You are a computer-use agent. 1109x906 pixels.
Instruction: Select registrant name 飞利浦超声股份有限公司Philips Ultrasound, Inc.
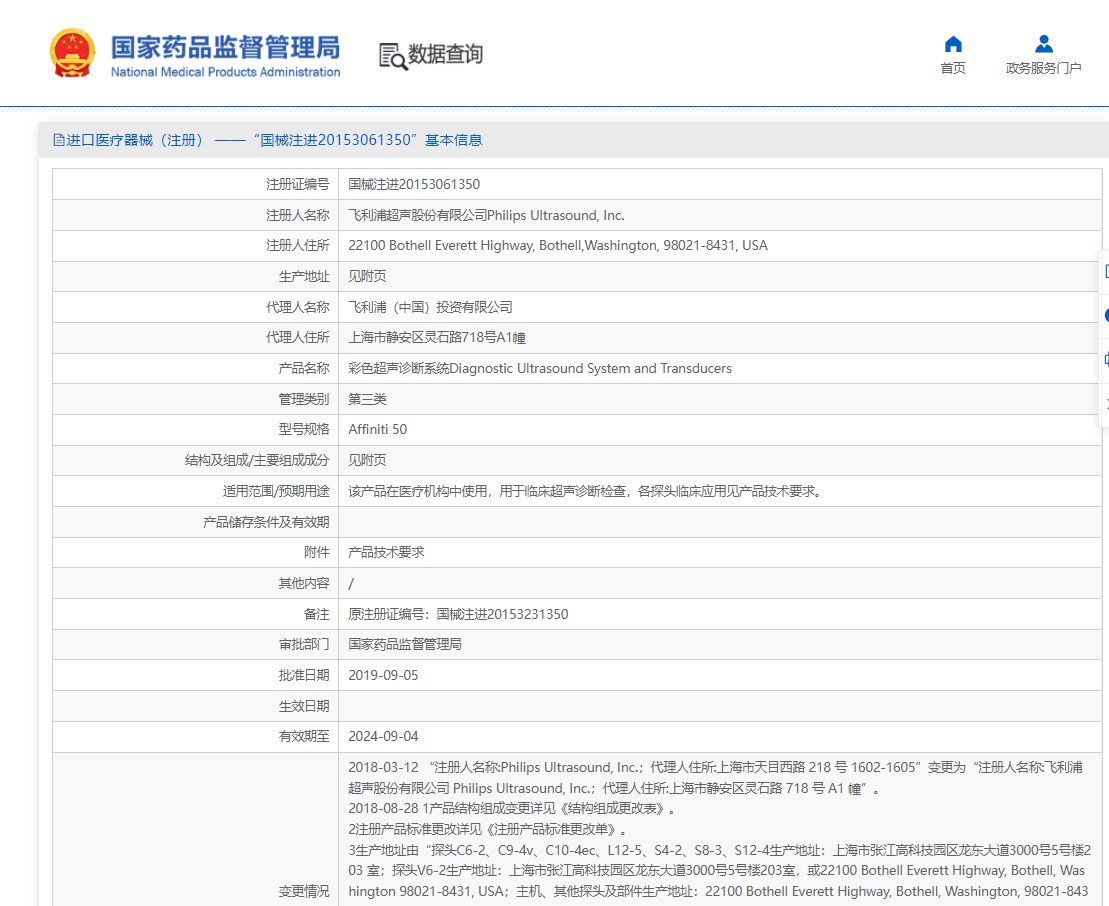tap(486, 215)
